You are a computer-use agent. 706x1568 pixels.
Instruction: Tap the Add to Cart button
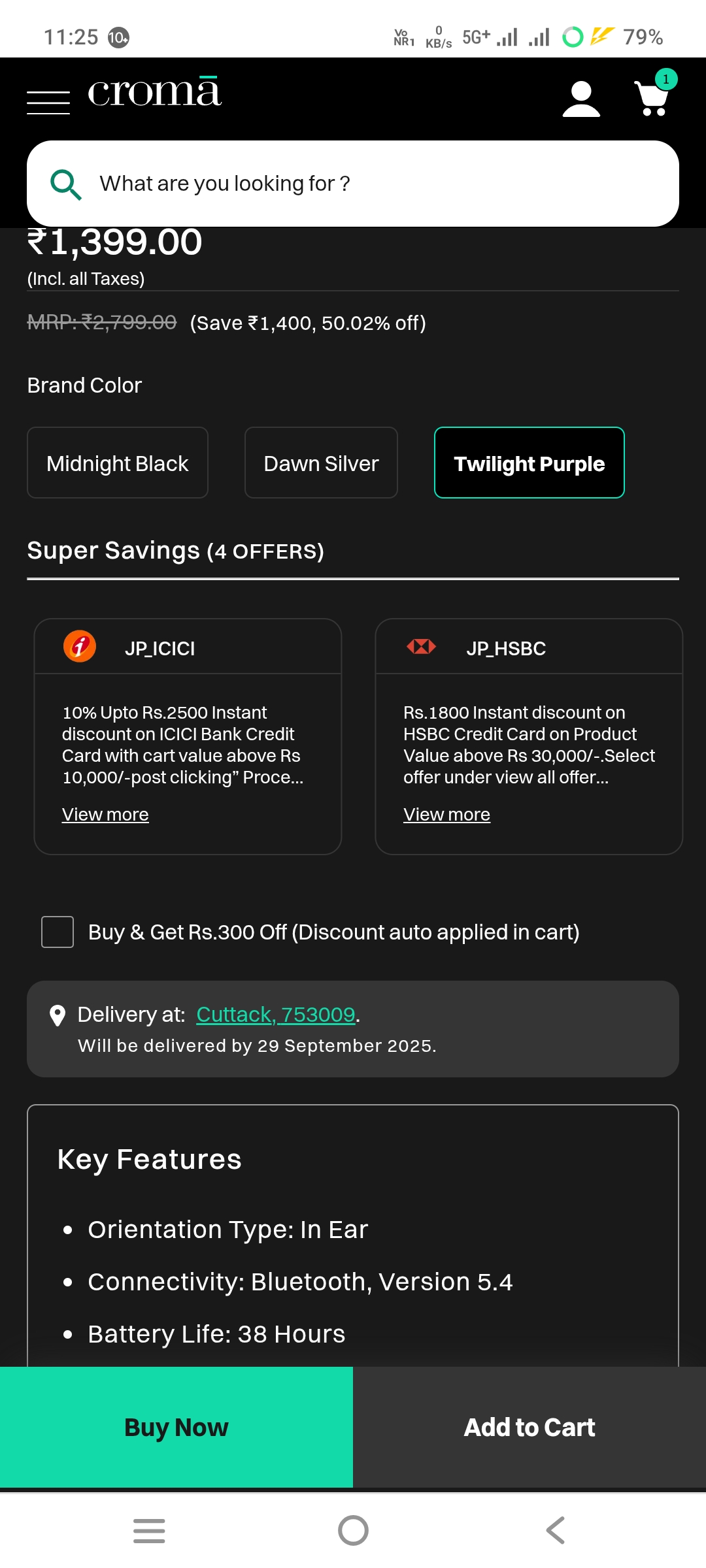[529, 1427]
